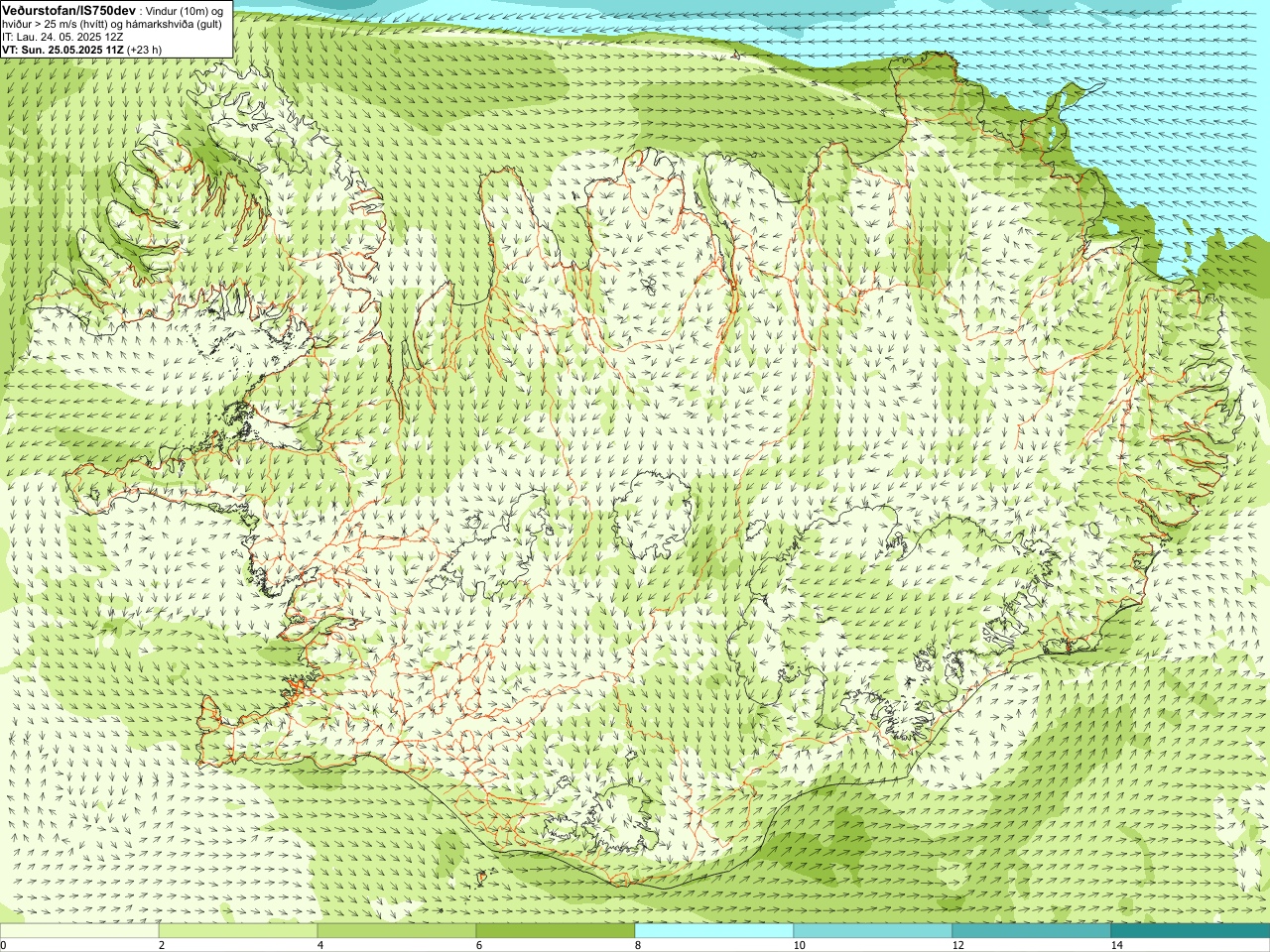Click the "Vindur (10m) og" header text
Screen dimensions: 1270x952
click(185, 10)
